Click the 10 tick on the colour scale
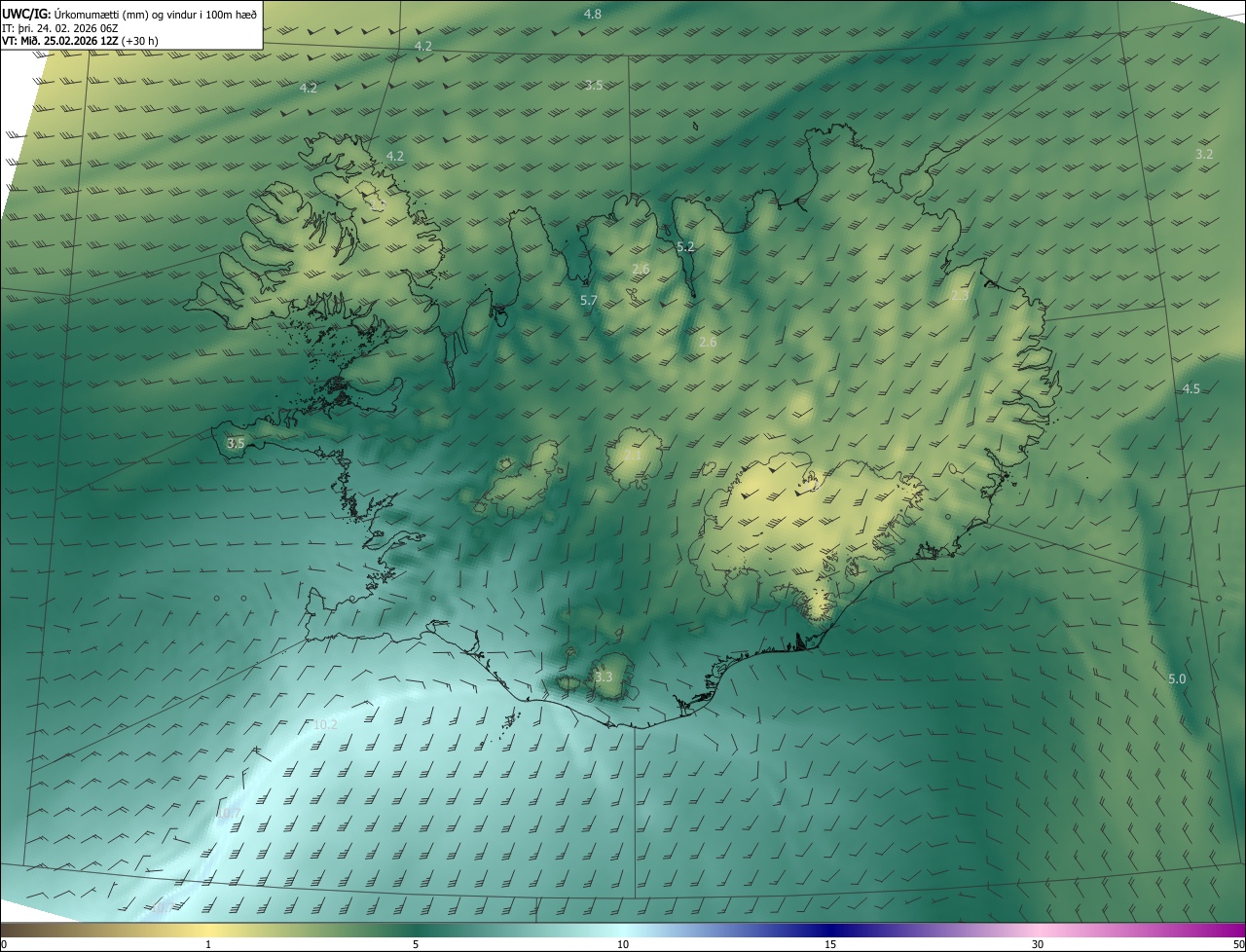 click(x=623, y=944)
